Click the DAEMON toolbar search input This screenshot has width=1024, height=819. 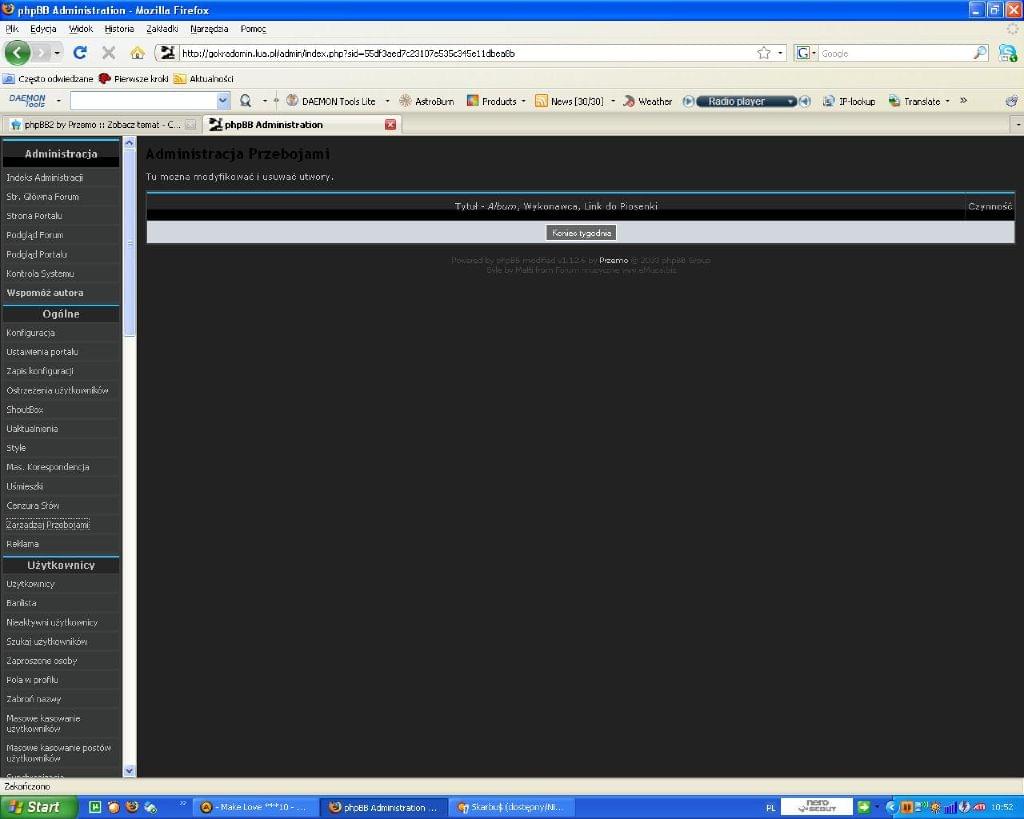click(144, 101)
